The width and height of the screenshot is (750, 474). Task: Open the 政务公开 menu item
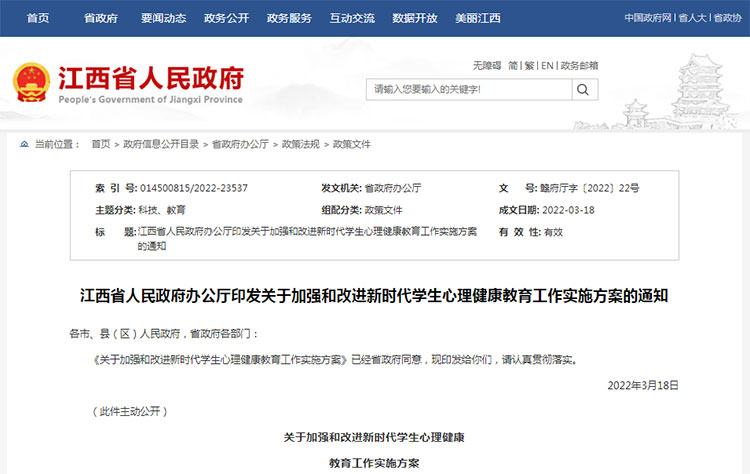(x=226, y=18)
